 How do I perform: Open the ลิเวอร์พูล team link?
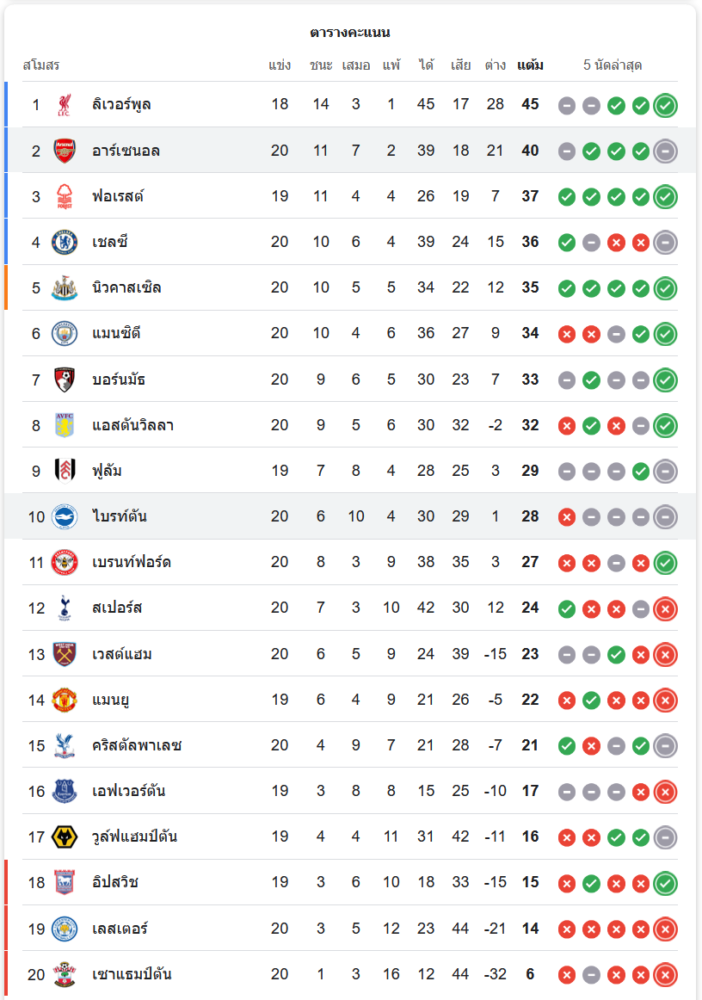click(121, 105)
